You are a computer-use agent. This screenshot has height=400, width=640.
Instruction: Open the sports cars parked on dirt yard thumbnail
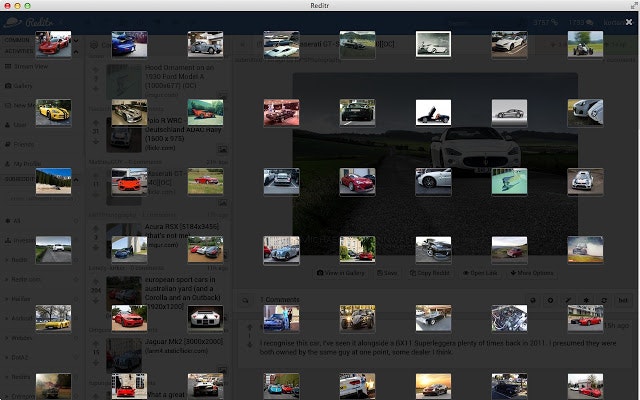pos(205,249)
